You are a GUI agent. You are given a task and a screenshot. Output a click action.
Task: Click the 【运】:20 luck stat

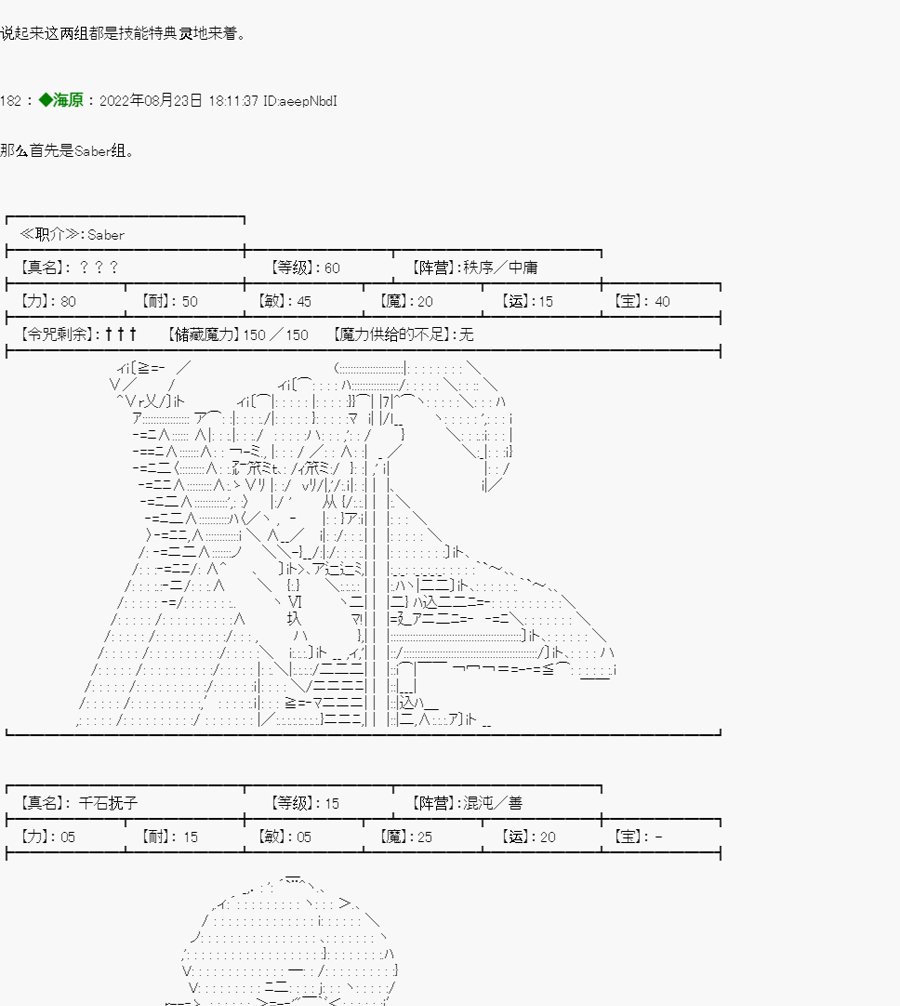tap(528, 836)
